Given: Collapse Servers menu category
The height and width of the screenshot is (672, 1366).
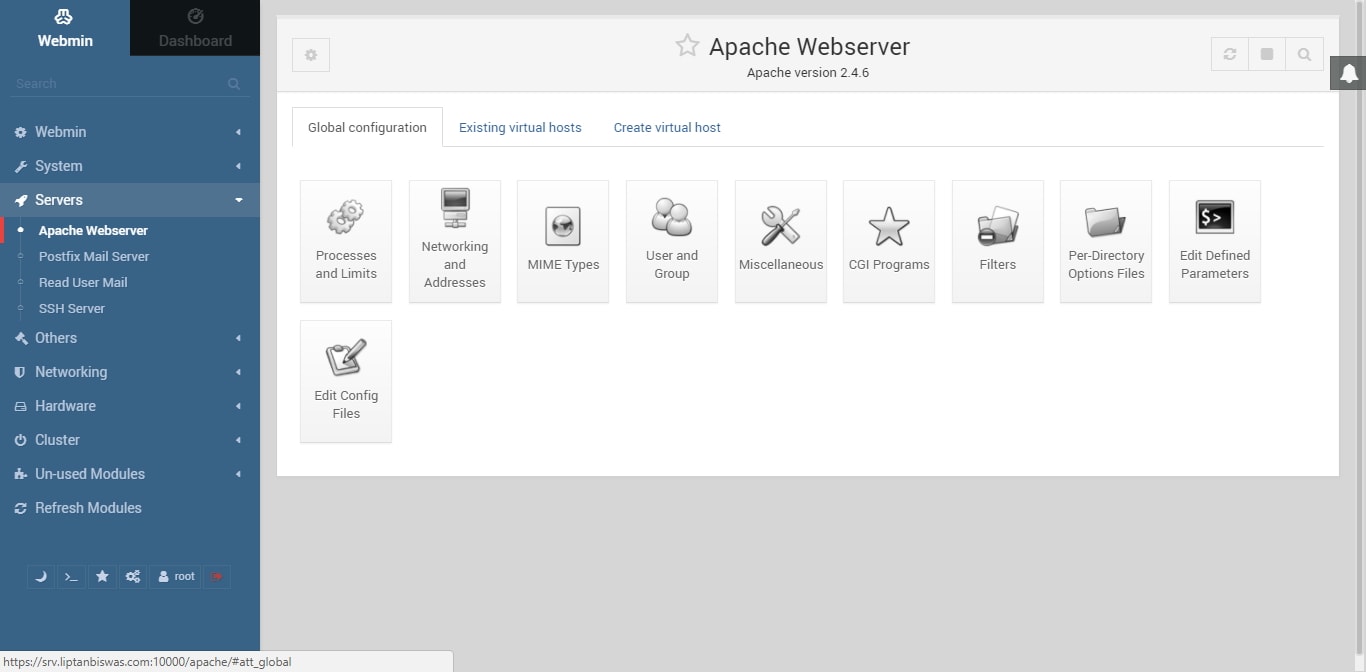Looking at the screenshot, I should [x=130, y=200].
